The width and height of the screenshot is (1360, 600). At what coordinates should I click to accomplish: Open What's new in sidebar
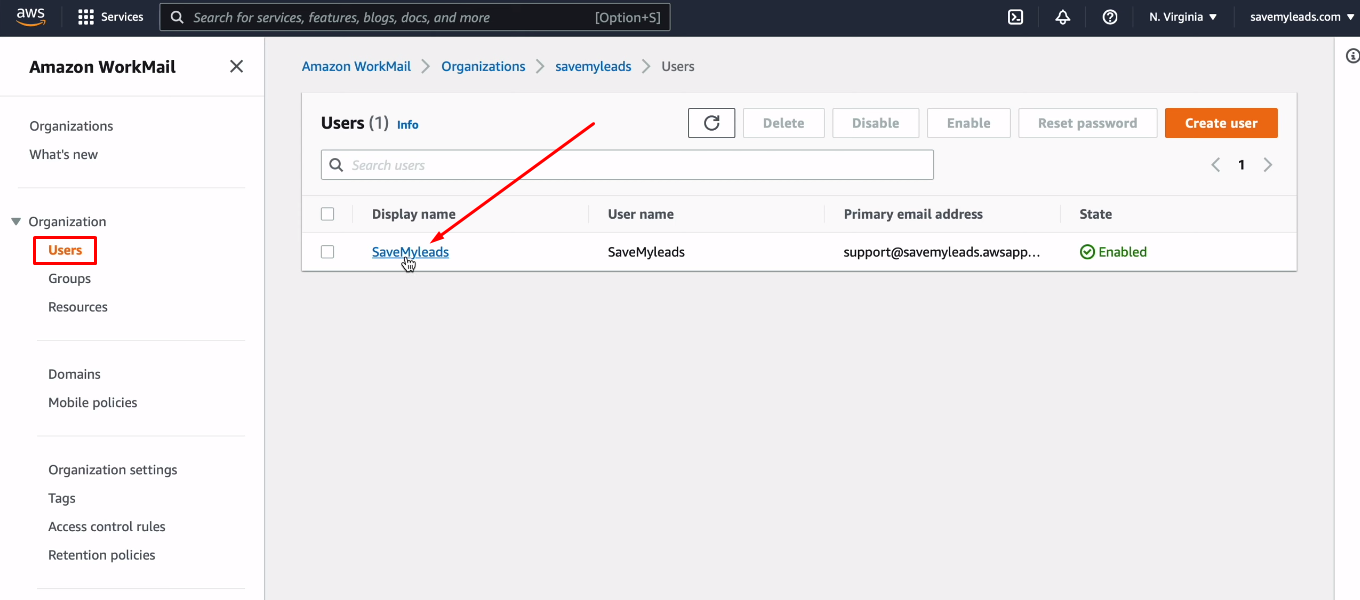[64, 154]
